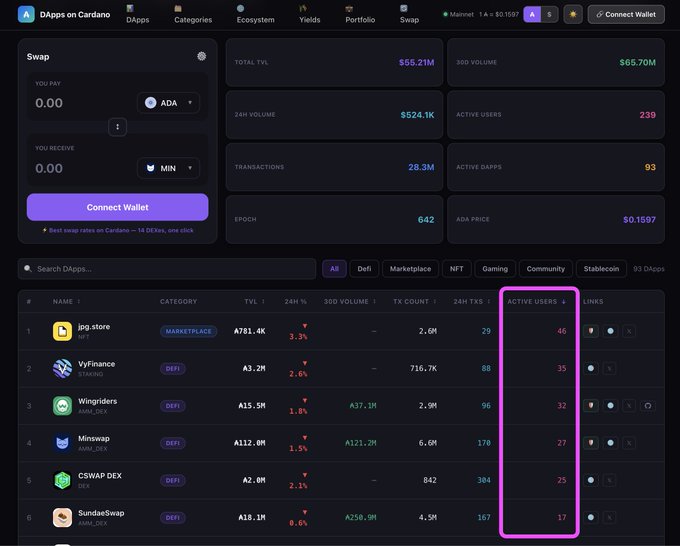680x546 pixels.
Task: Filter DApps by NFT
Action: [x=457, y=269]
